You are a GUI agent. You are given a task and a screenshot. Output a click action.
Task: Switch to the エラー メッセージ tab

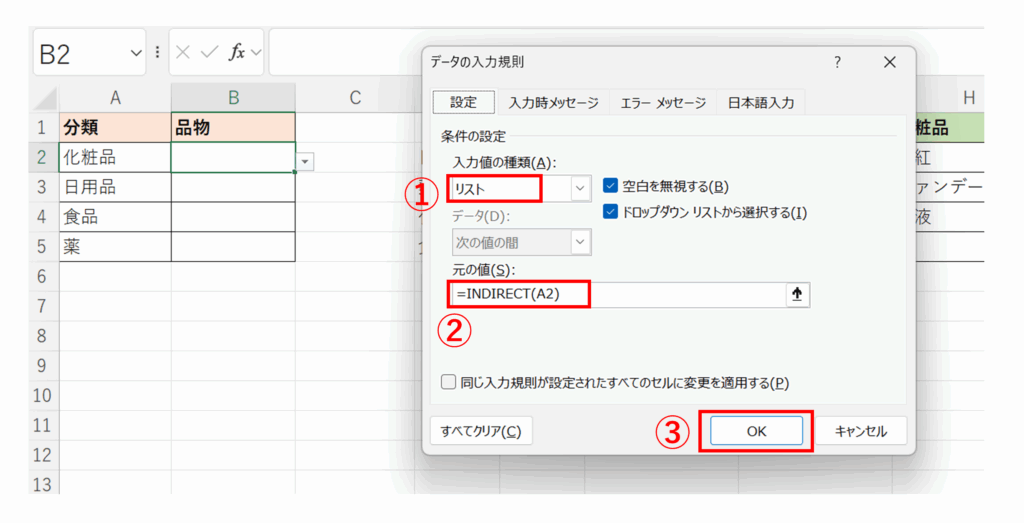click(x=662, y=102)
